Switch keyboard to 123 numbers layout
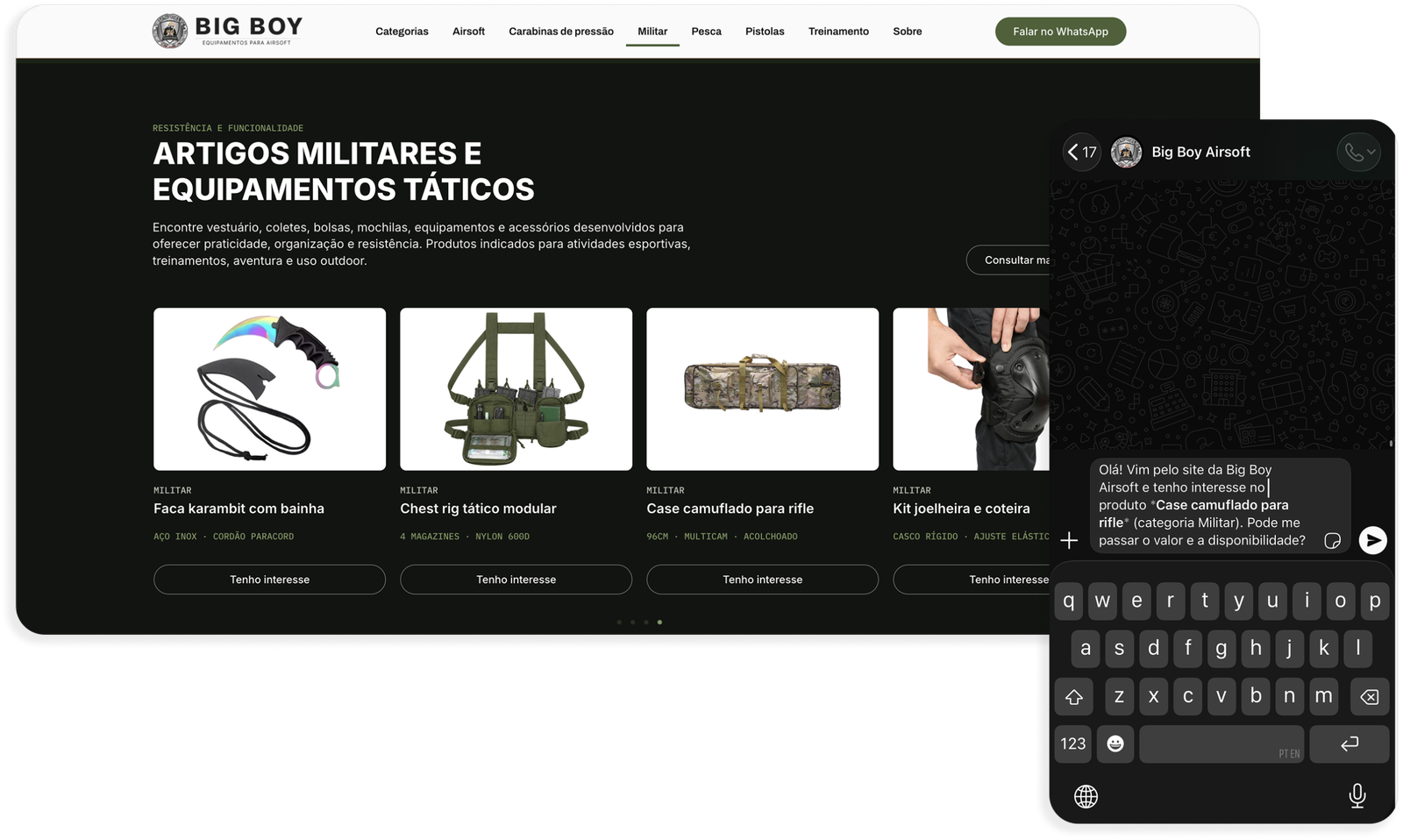 click(1073, 744)
